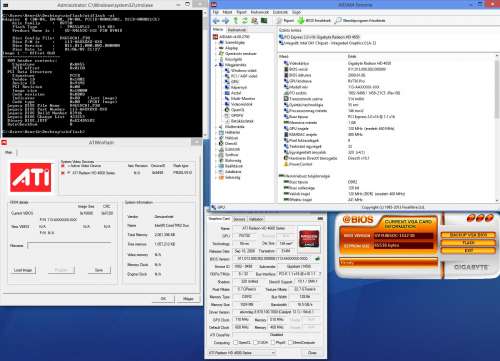Select ATI Radeon HD 4600 Series row in ATIWinflash
The image size is (500, 361).
[127, 173]
